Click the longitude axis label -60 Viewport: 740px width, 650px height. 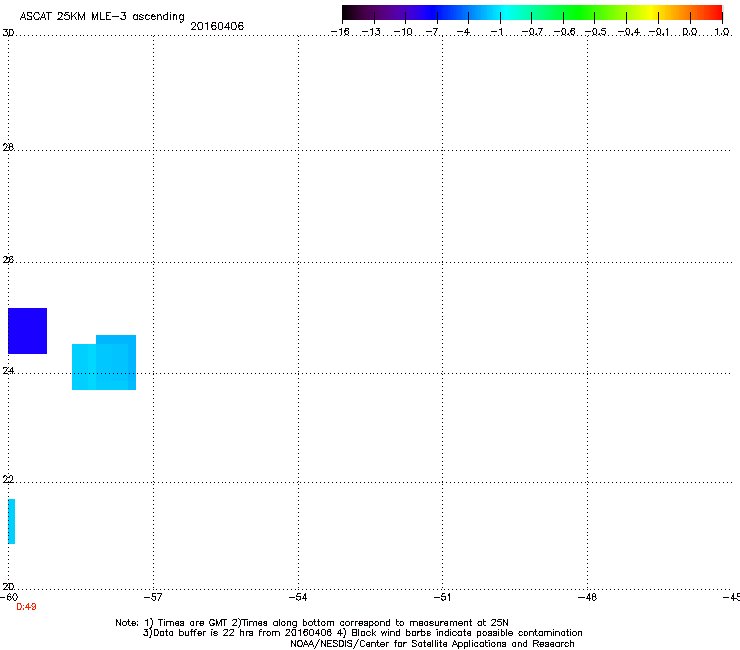coord(9,597)
